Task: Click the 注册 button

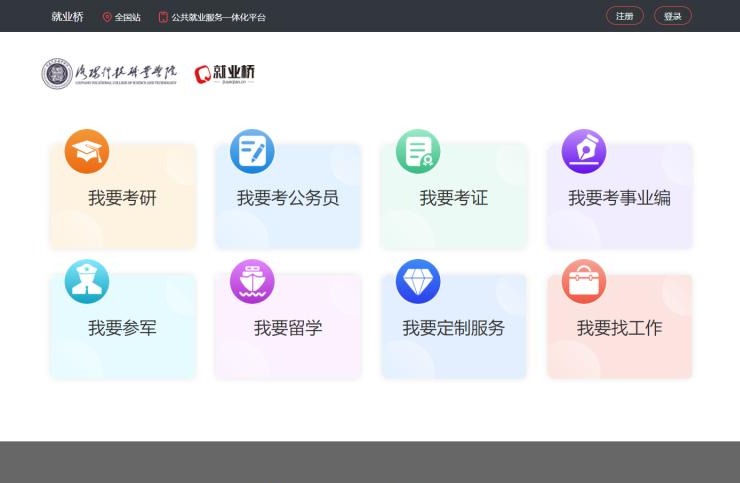Action: pyautogui.click(x=625, y=16)
